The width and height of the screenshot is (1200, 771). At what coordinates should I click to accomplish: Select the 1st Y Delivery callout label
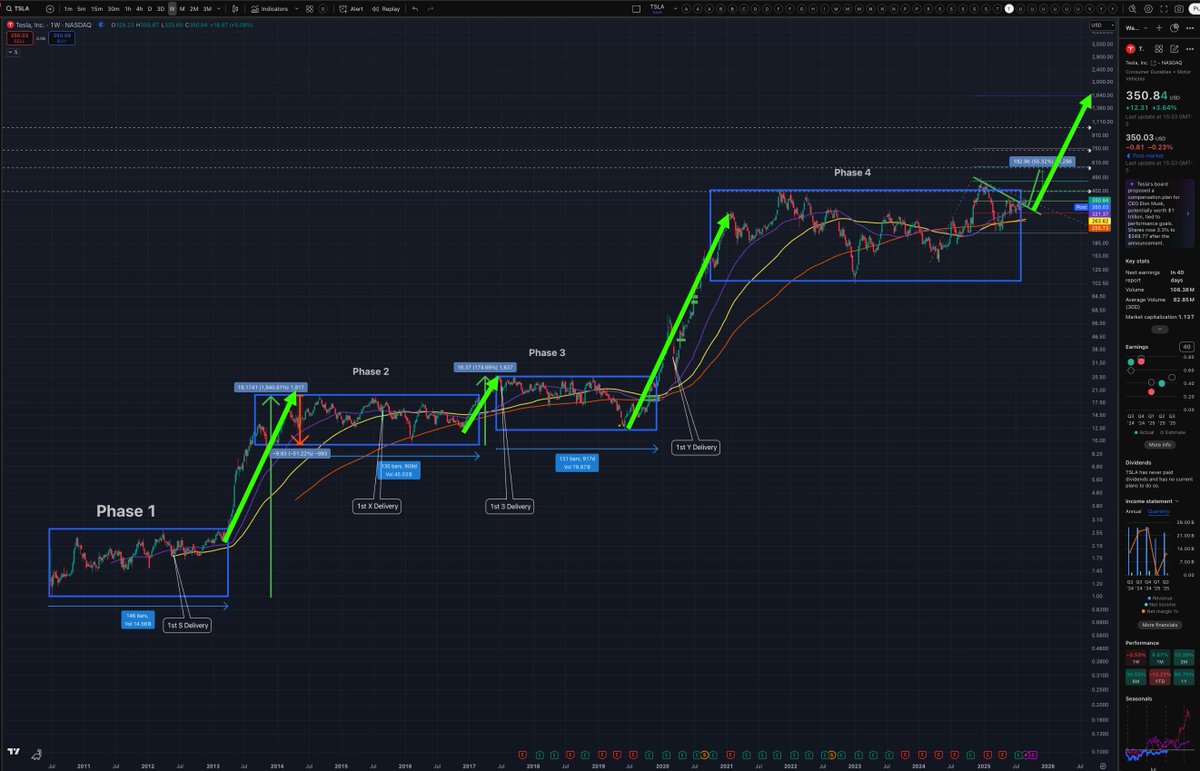695,447
